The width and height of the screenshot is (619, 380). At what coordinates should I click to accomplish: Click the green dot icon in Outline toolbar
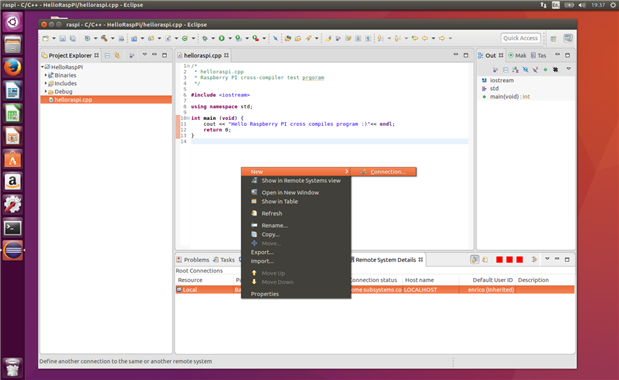pos(546,70)
